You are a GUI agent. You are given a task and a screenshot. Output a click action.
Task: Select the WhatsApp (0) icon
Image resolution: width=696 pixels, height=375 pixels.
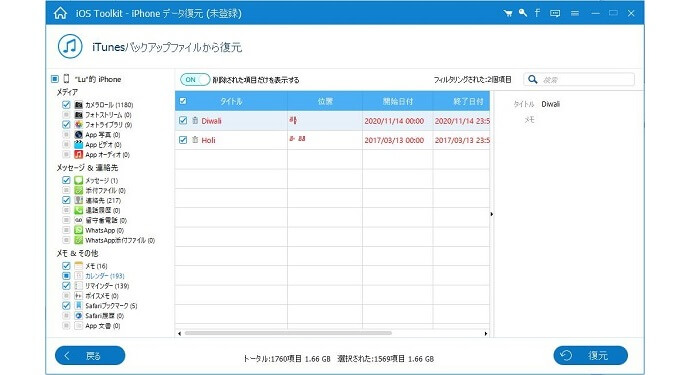(x=79, y=230)
